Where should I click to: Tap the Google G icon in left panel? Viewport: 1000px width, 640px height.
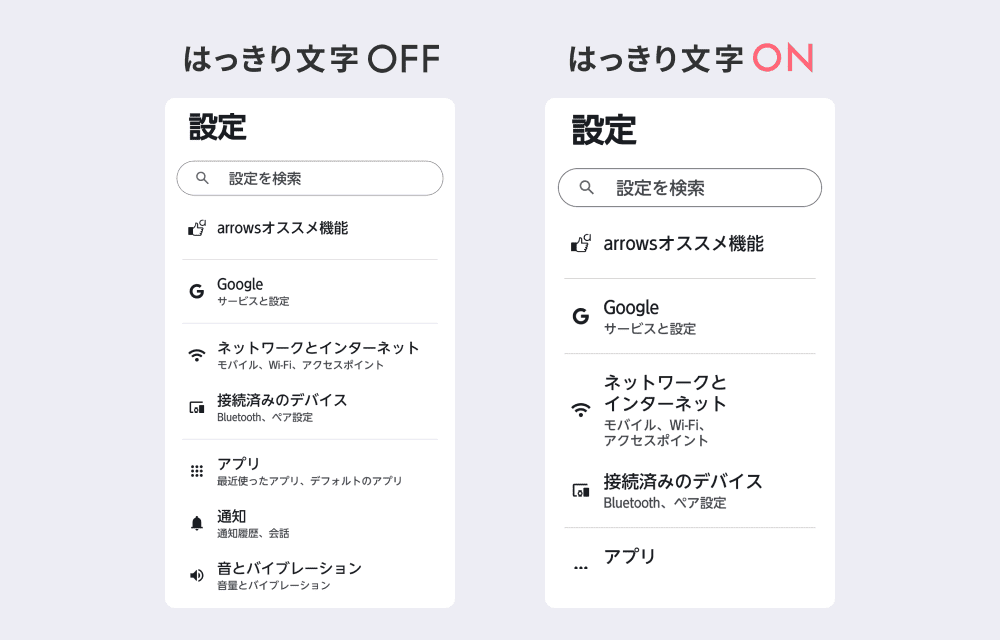click(196, 291)
